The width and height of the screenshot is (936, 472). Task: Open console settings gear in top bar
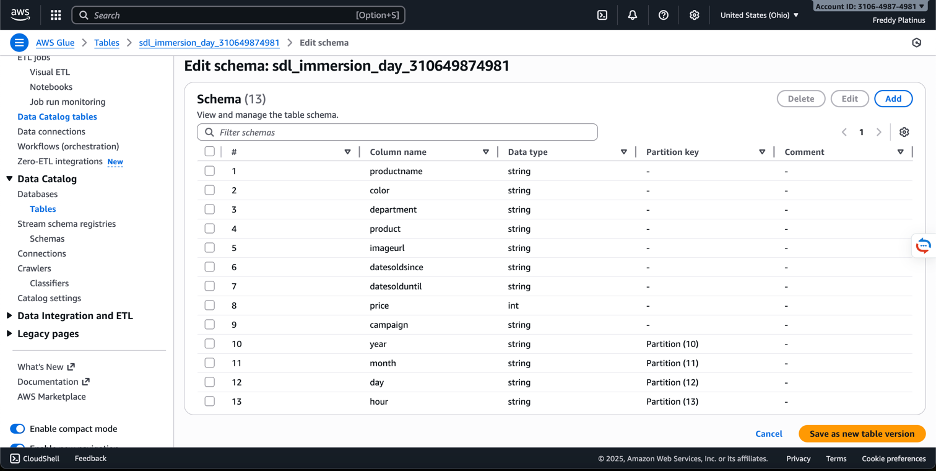pos(694,16)
